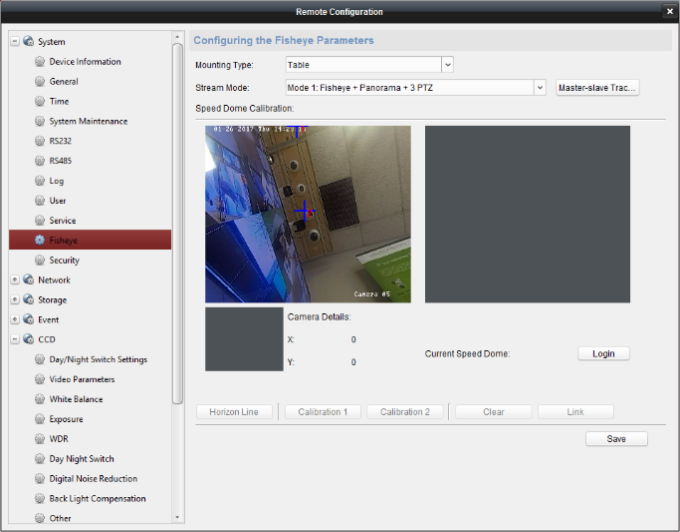Click the fisheye camera preview image
This screenshot has width=680, height=532.
tap(308, 213)
